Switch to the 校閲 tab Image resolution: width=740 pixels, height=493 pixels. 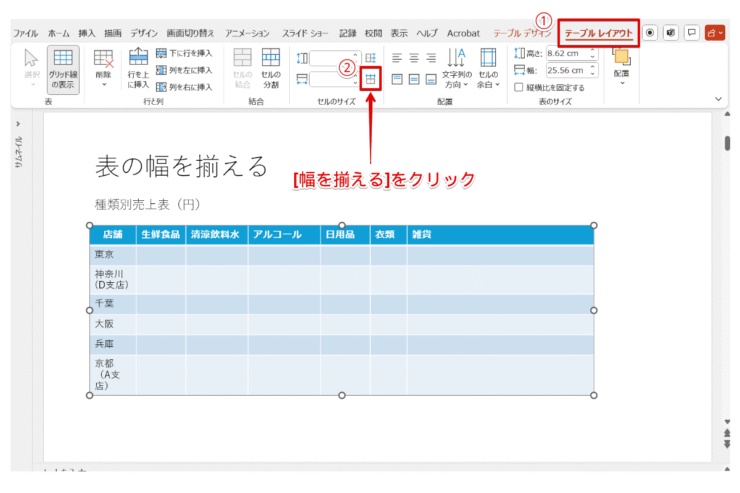[x=373, y=33]
